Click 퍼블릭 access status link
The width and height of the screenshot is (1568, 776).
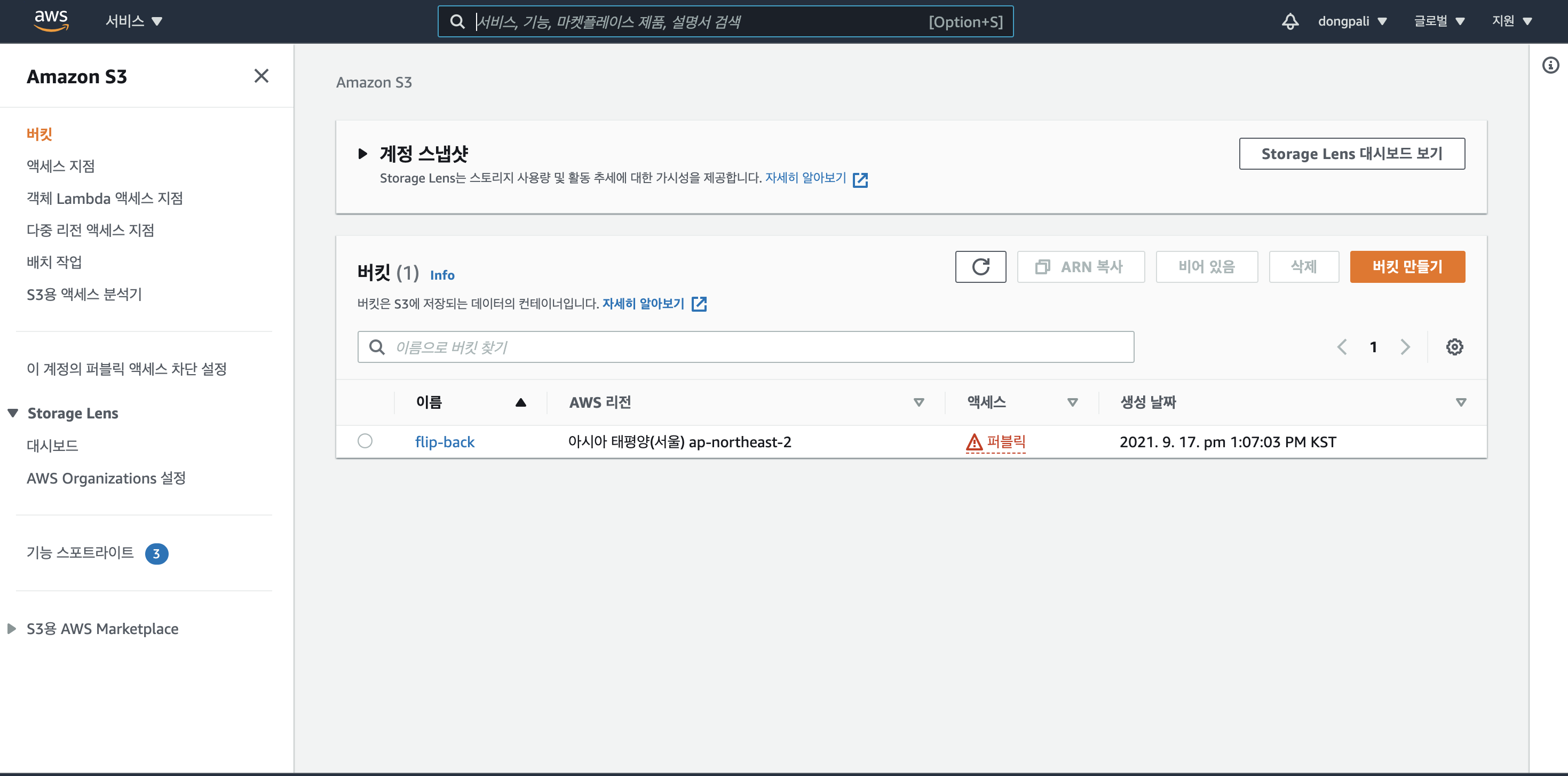pyautogui.click(x=1006, y=442)
